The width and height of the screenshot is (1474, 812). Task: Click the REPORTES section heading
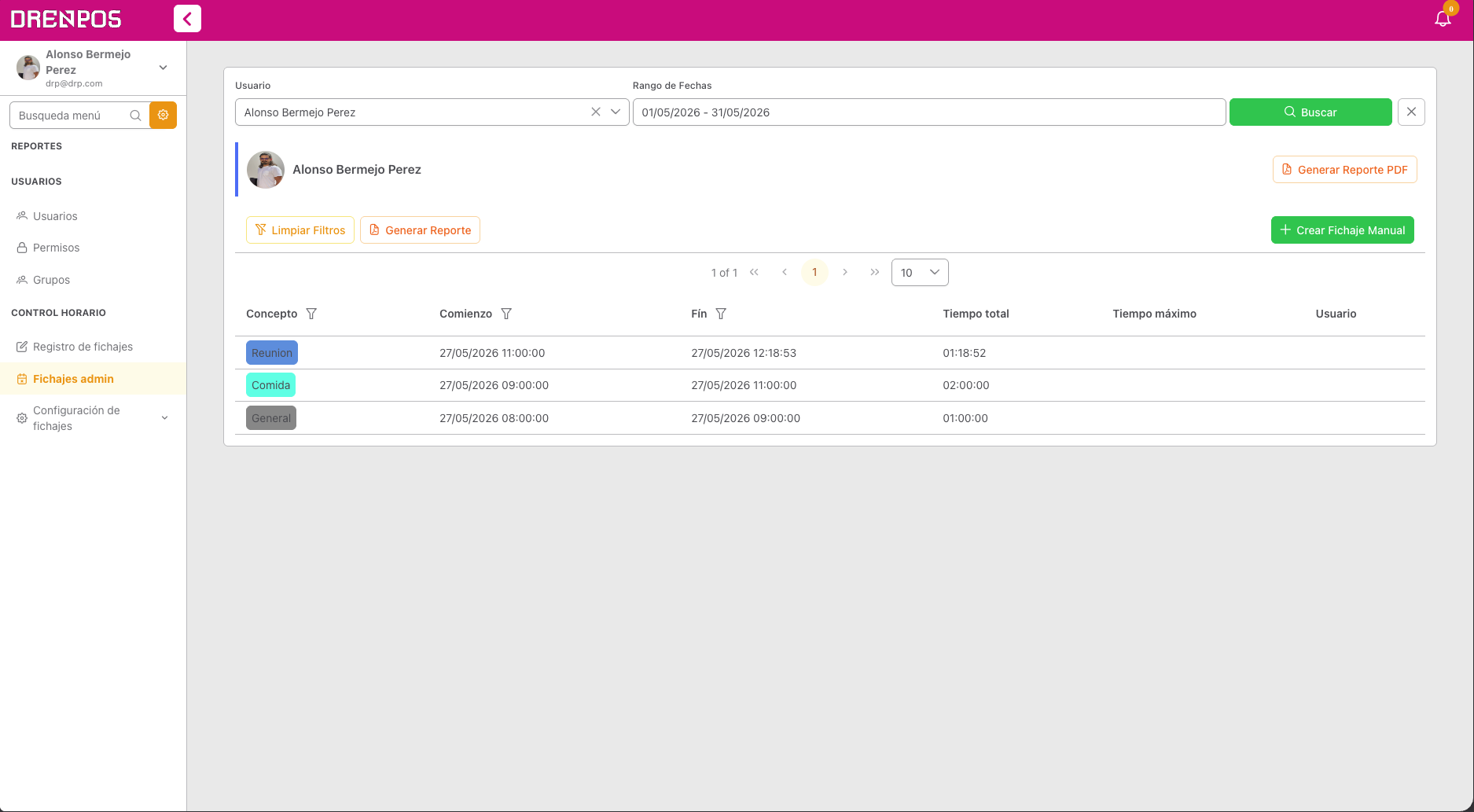[x=36, y=146]
